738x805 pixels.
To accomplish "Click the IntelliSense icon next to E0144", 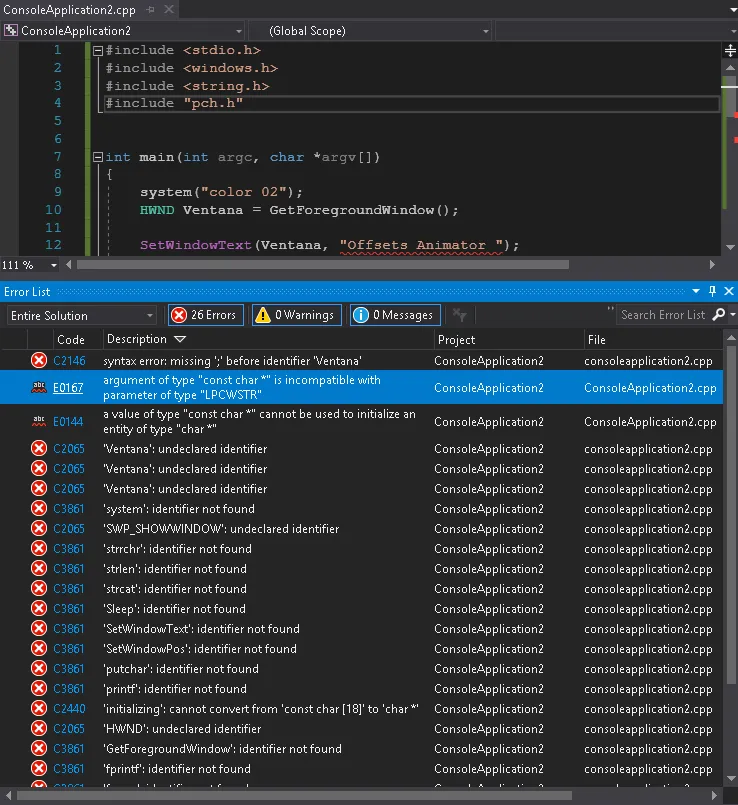I will (39, 422).
